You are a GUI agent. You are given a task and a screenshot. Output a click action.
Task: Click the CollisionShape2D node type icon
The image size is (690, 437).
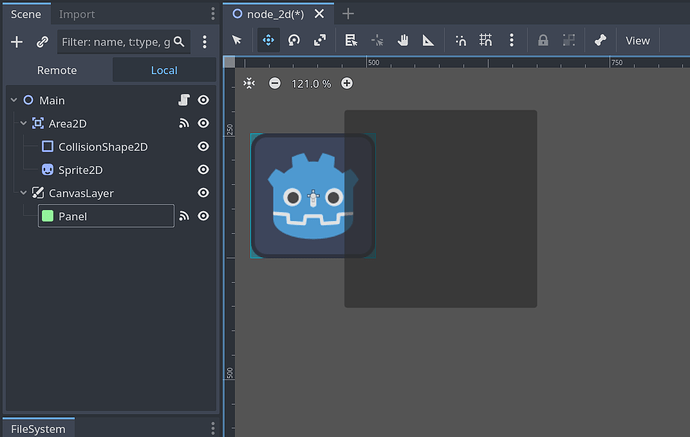coord(48,146)
